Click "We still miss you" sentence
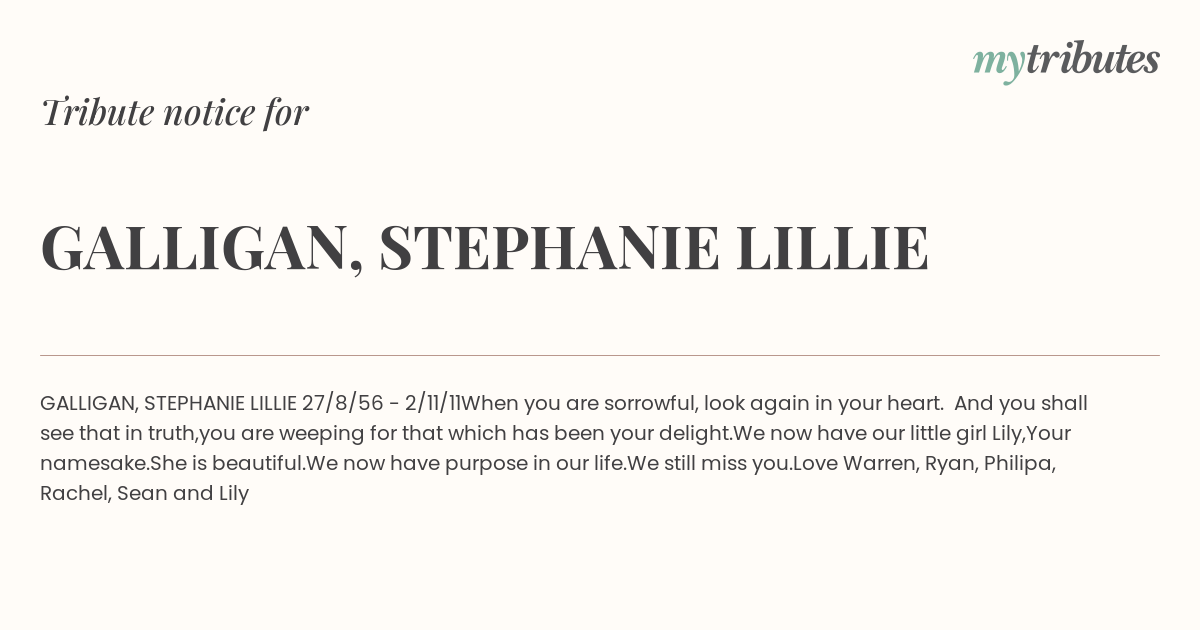The width and height of the screenshot is (1200, 630). tap(709, 464)
